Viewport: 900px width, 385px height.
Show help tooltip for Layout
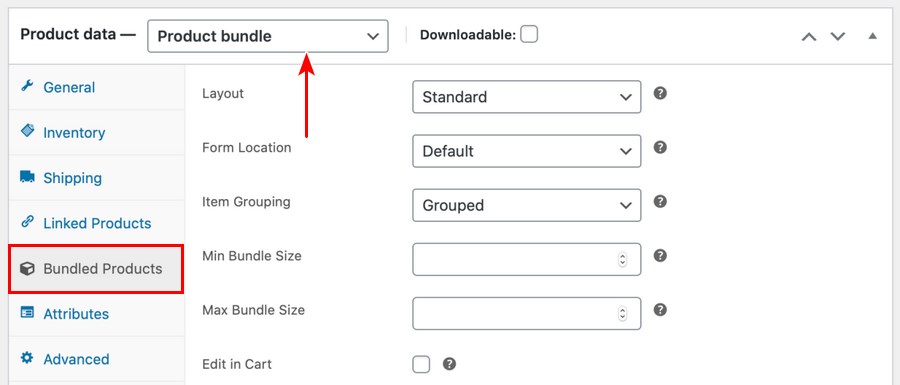click(660, 93)
